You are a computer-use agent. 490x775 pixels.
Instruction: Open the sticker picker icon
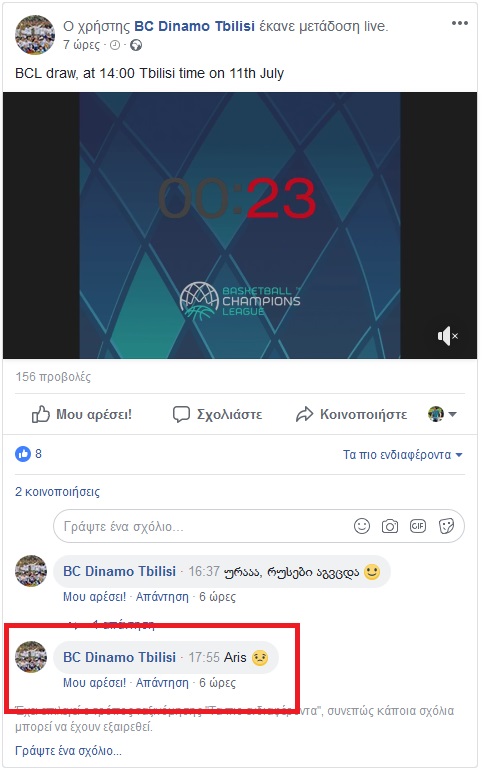[446, 526]
